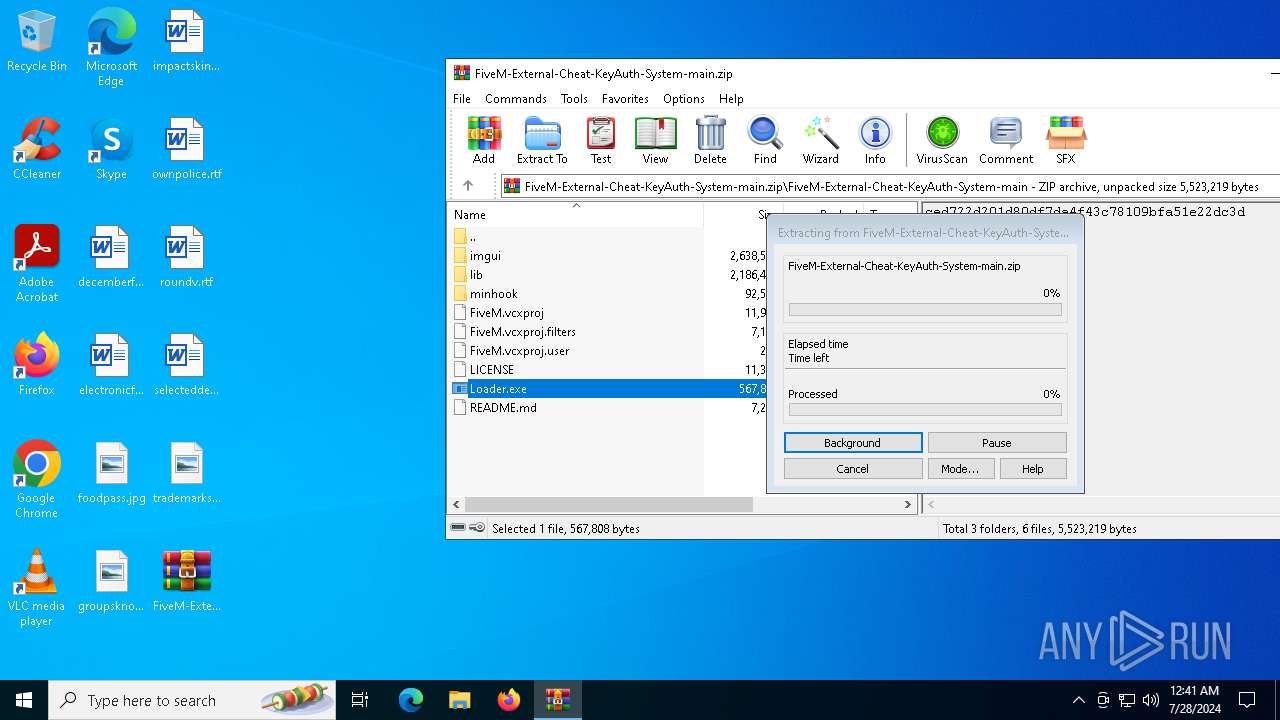Cancel the extraction
Screen dimensions: 1280x720
click(853, 469)
